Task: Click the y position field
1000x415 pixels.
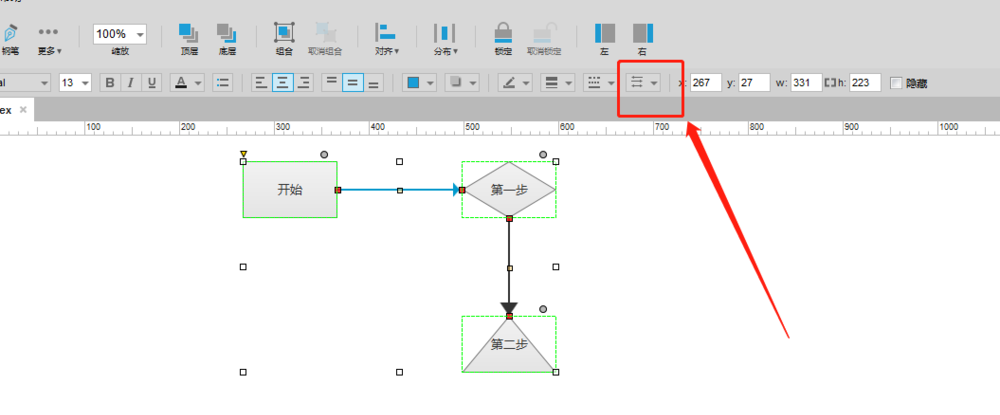Action: 754,83
